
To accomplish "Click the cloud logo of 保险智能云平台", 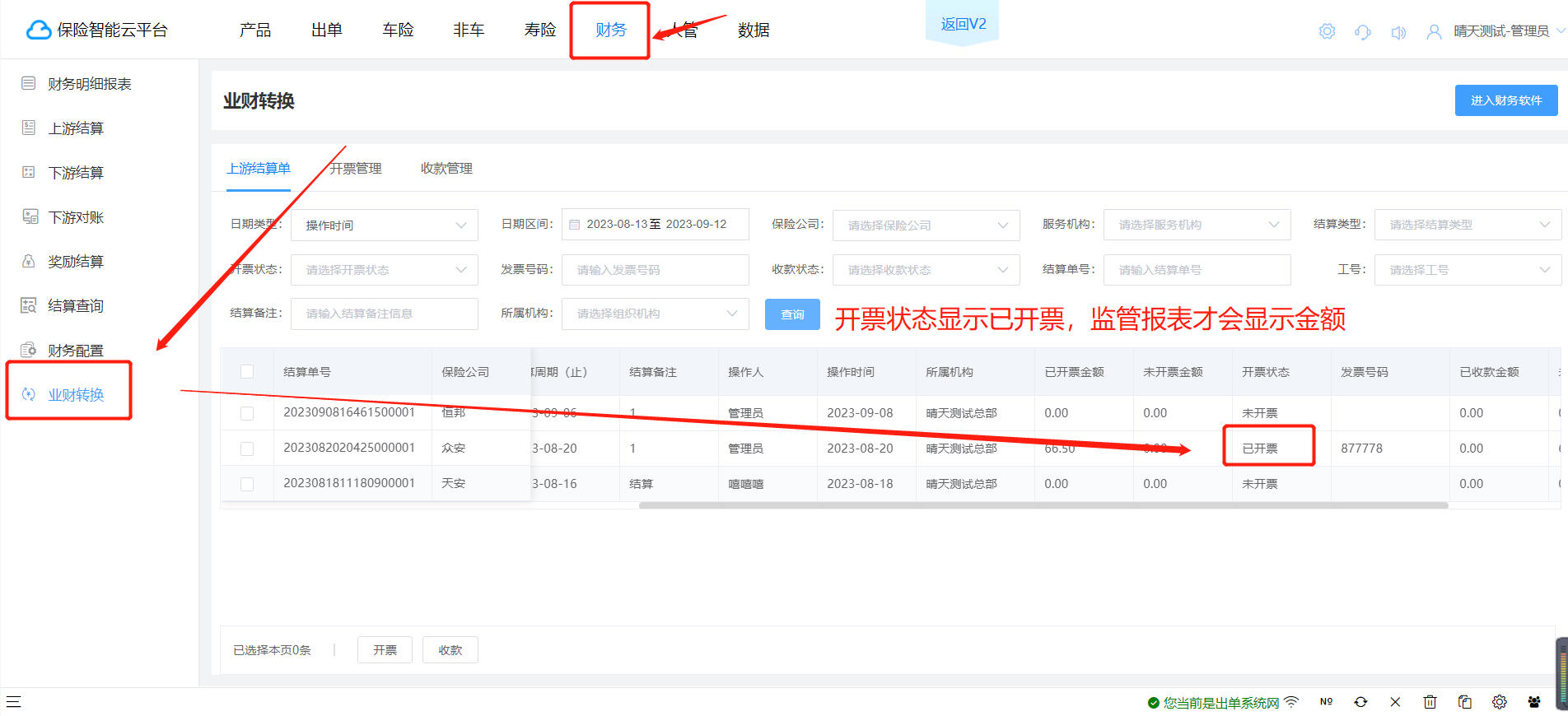I will click(38, 30).
